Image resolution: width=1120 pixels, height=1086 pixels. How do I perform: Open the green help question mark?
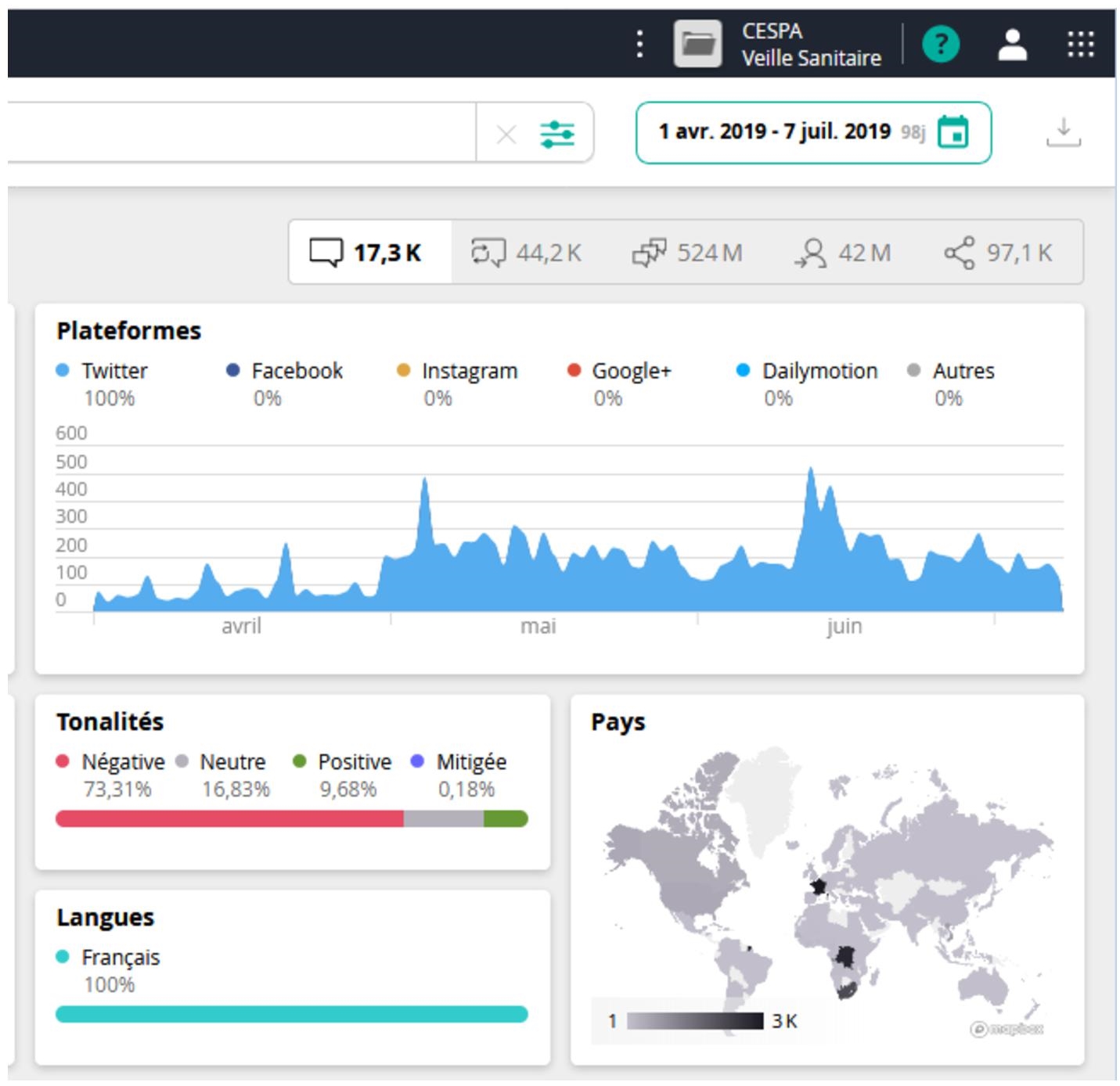pyautogui.click(x=941, y=44)
